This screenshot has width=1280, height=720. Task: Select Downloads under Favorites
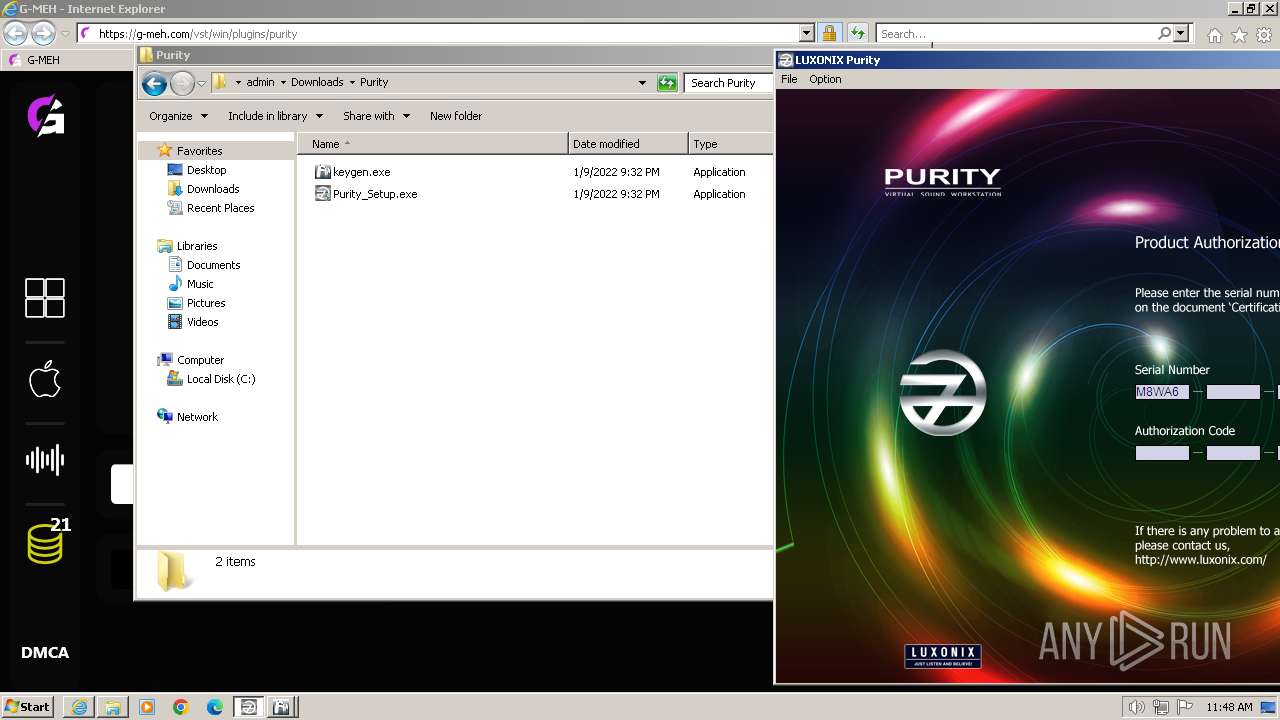click(212, 189)
